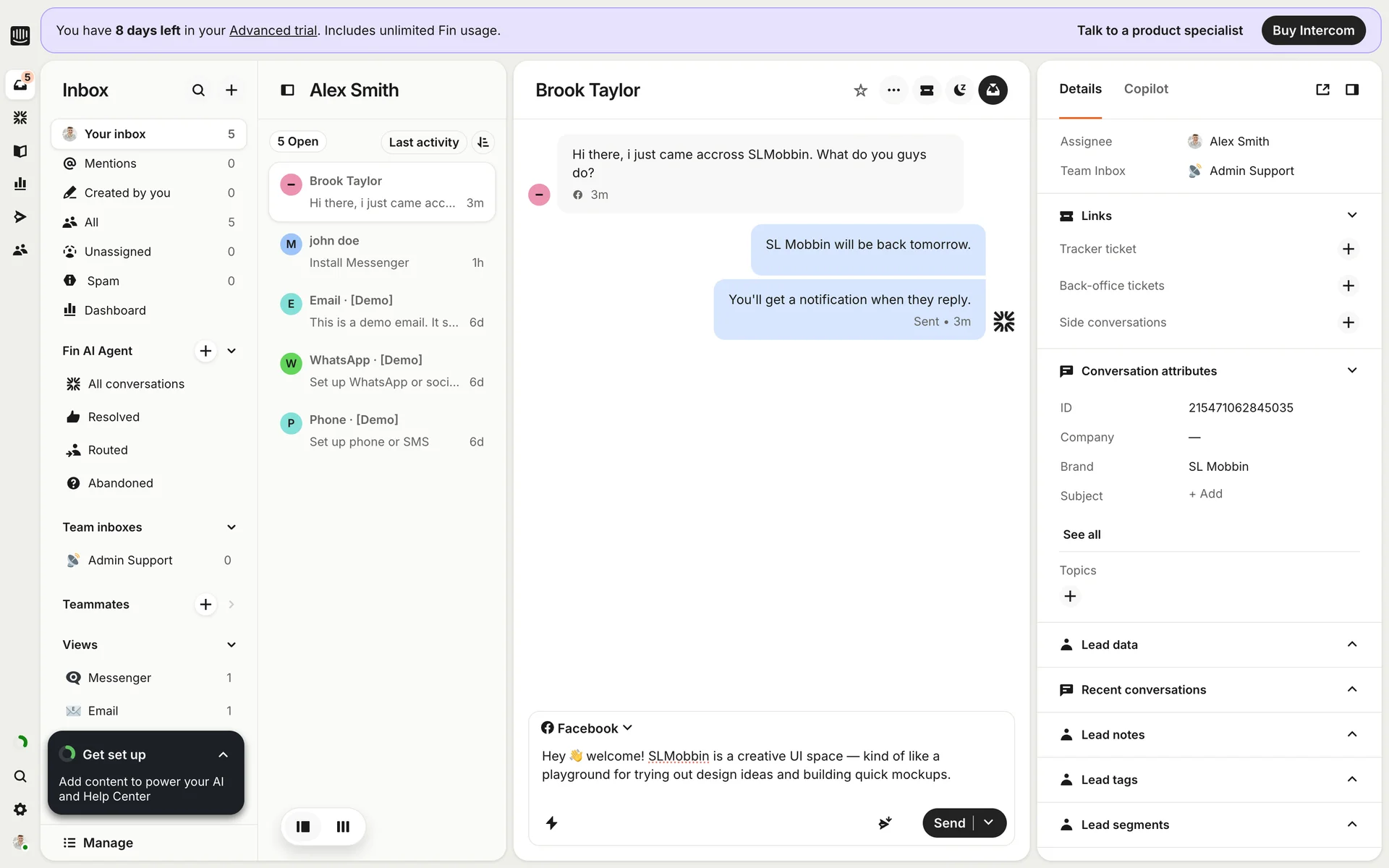Image resolution: width=1389 pixels, height=868 pixels.
Task: Open the Mentions inbox
Action: (111, 163)
